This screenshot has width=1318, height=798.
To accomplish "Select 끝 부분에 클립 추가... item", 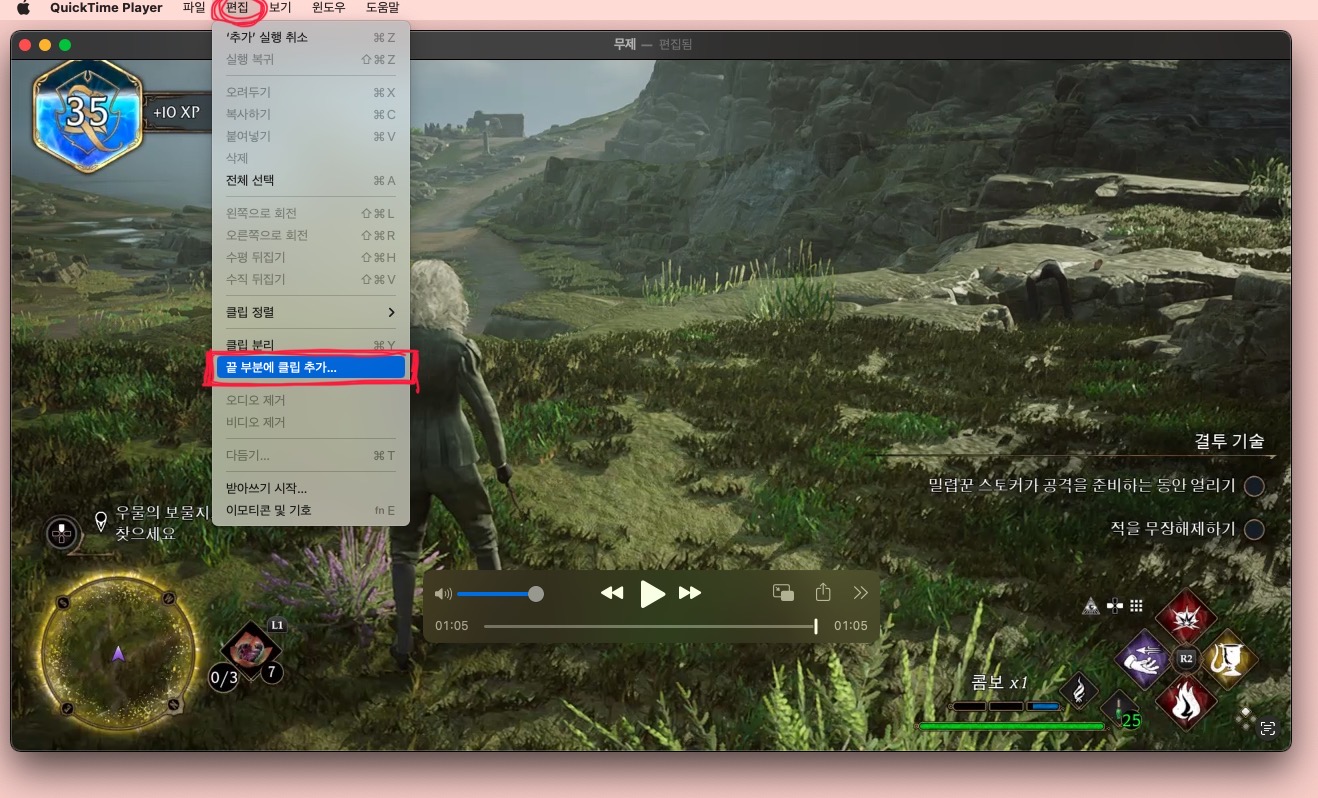I will tap(311, 367).
